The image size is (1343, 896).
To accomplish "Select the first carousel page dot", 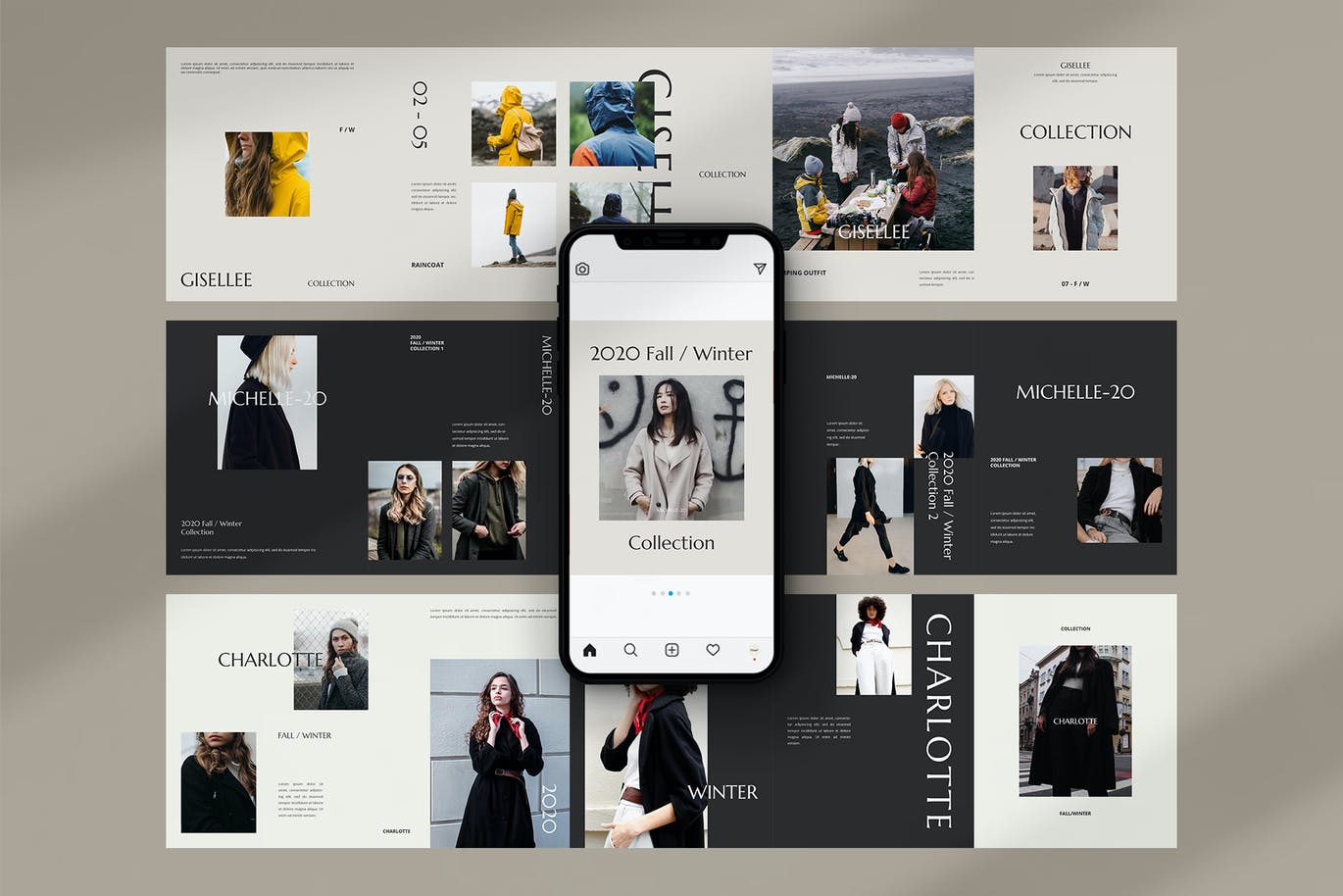I will pyautogui.click(x=654, y=593).
